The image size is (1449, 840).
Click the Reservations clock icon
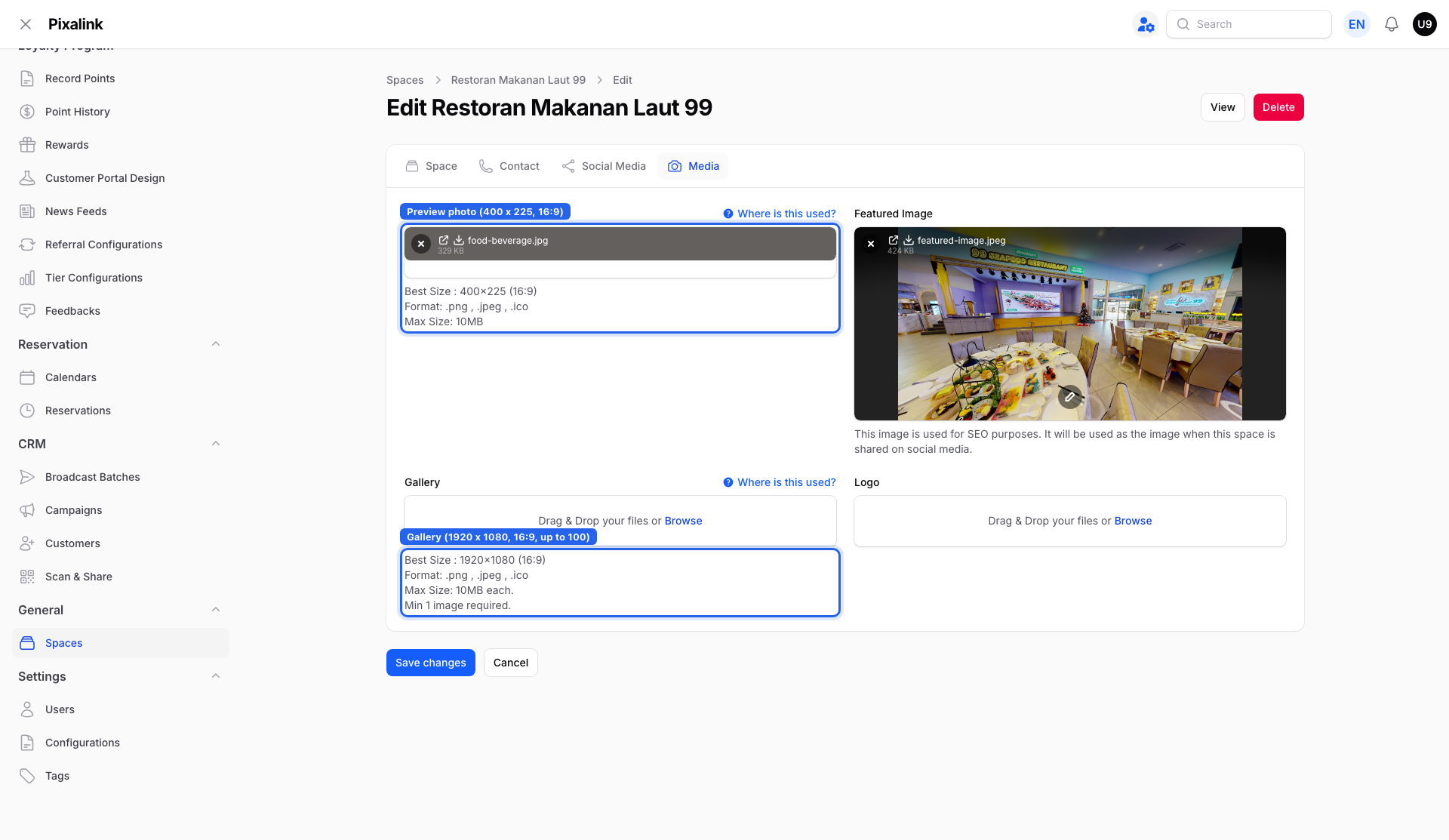pyautogui.click(x=27, y=411)
